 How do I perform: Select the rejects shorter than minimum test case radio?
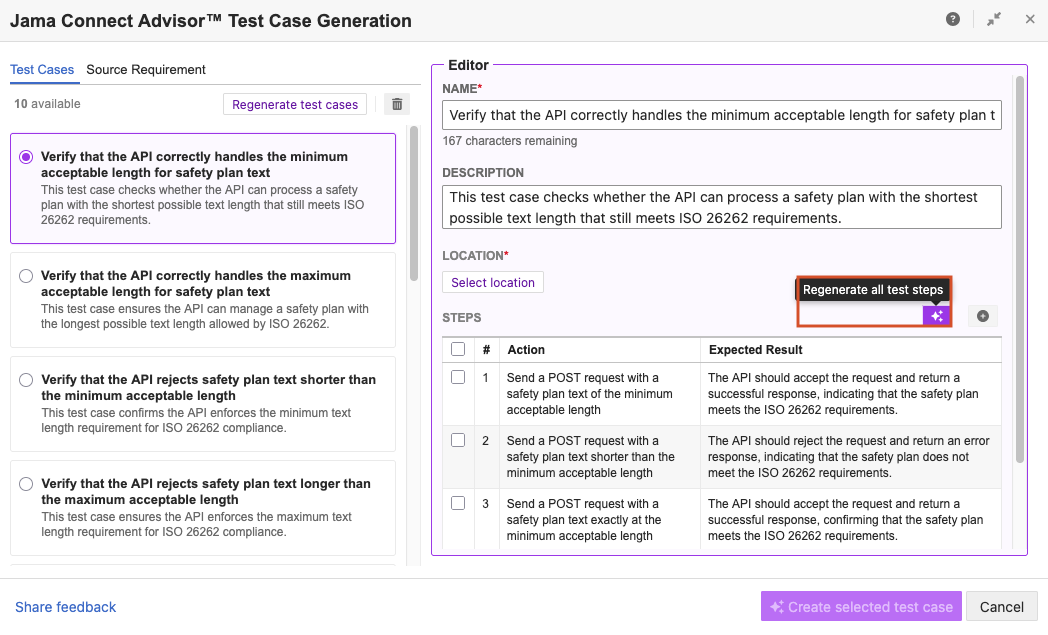click(26, 380)
